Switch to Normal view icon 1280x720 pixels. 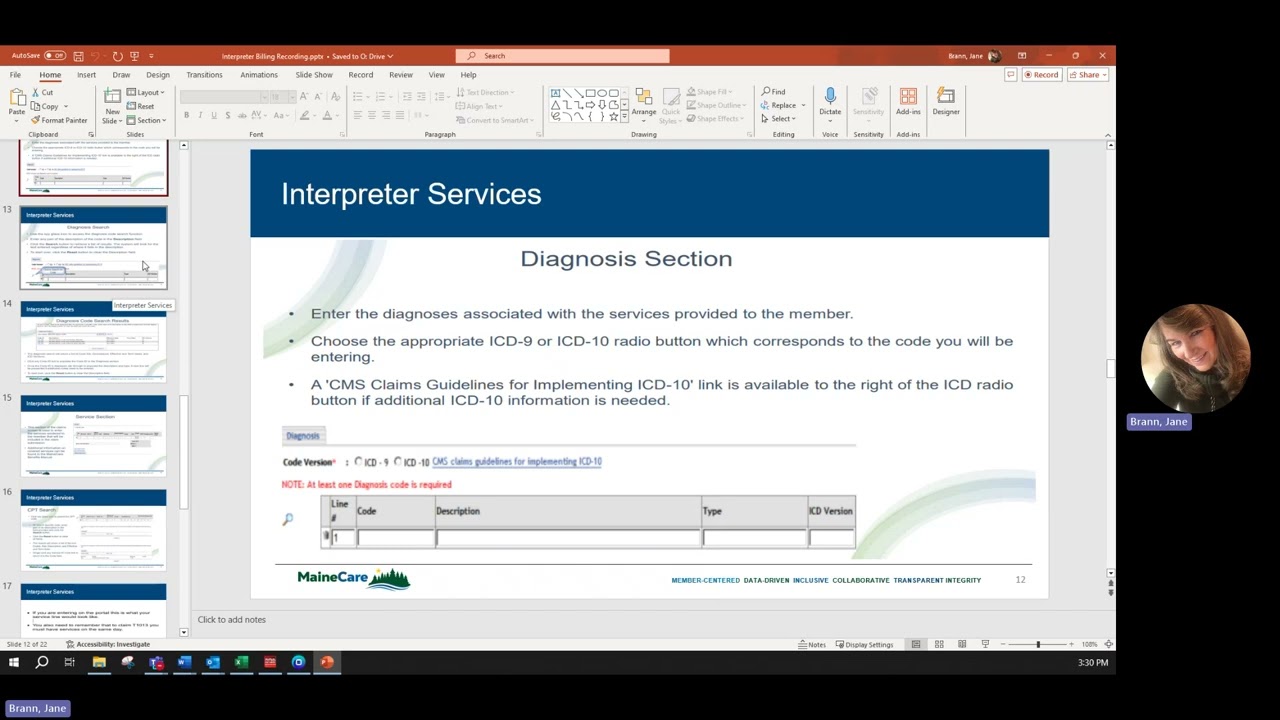(915, 644)
